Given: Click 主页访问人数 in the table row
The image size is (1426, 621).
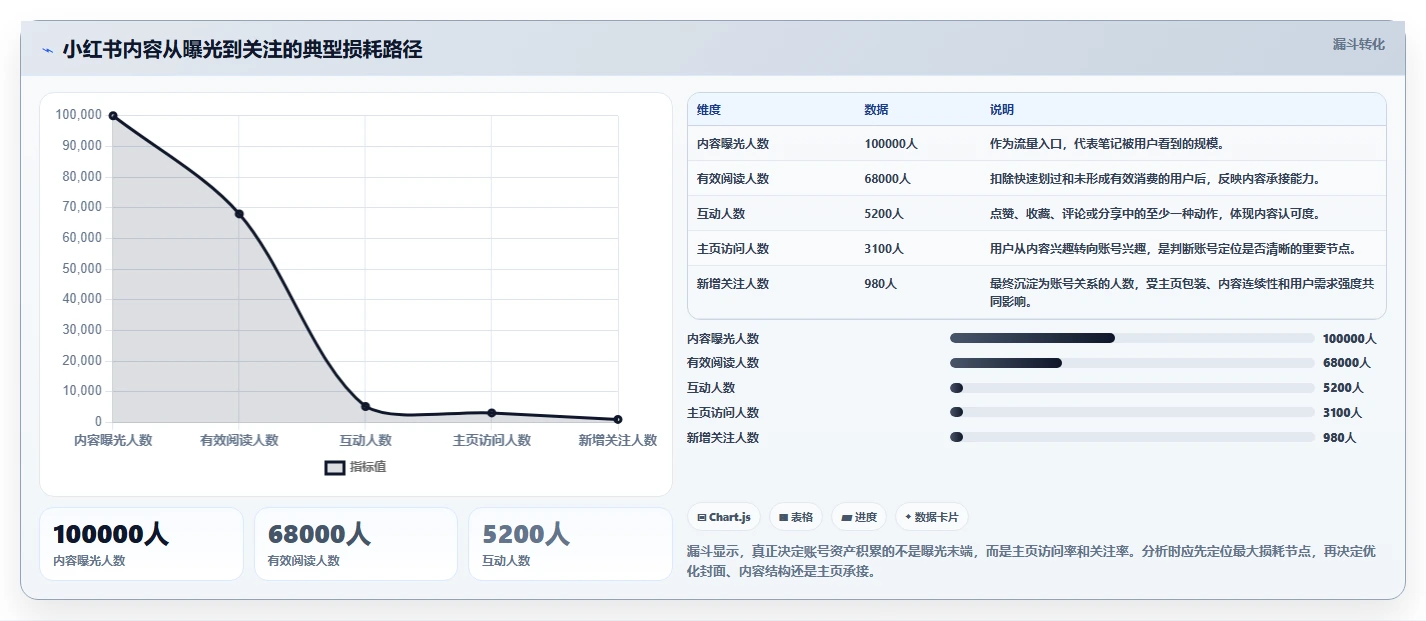Looking at the screenshot, I should coord(733,249).
